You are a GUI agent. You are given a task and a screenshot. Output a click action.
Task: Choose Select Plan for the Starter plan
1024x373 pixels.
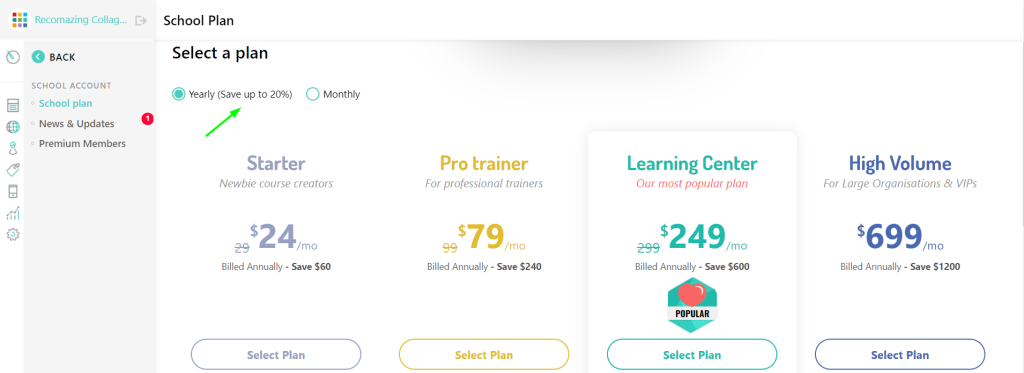coord(276,355)
